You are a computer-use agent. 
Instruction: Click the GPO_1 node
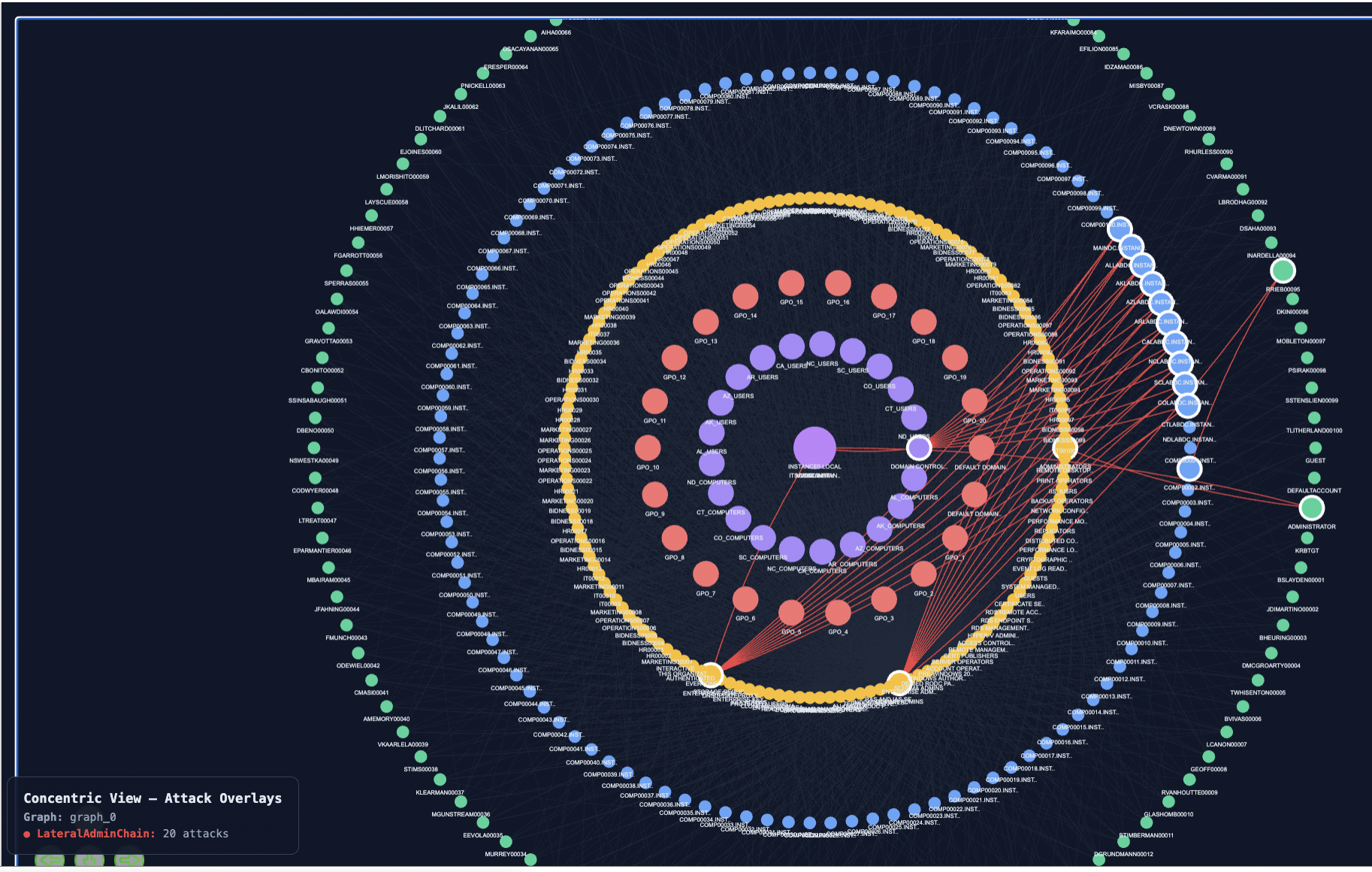(x=955, y=539)
